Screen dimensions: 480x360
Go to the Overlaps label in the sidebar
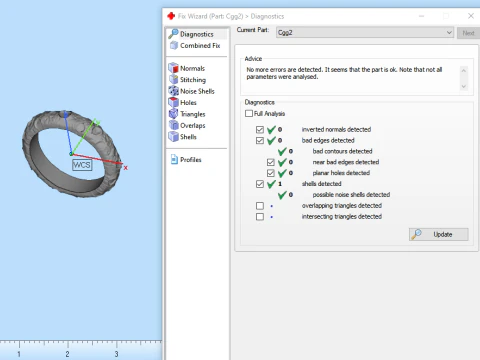(x=193, y=125)
